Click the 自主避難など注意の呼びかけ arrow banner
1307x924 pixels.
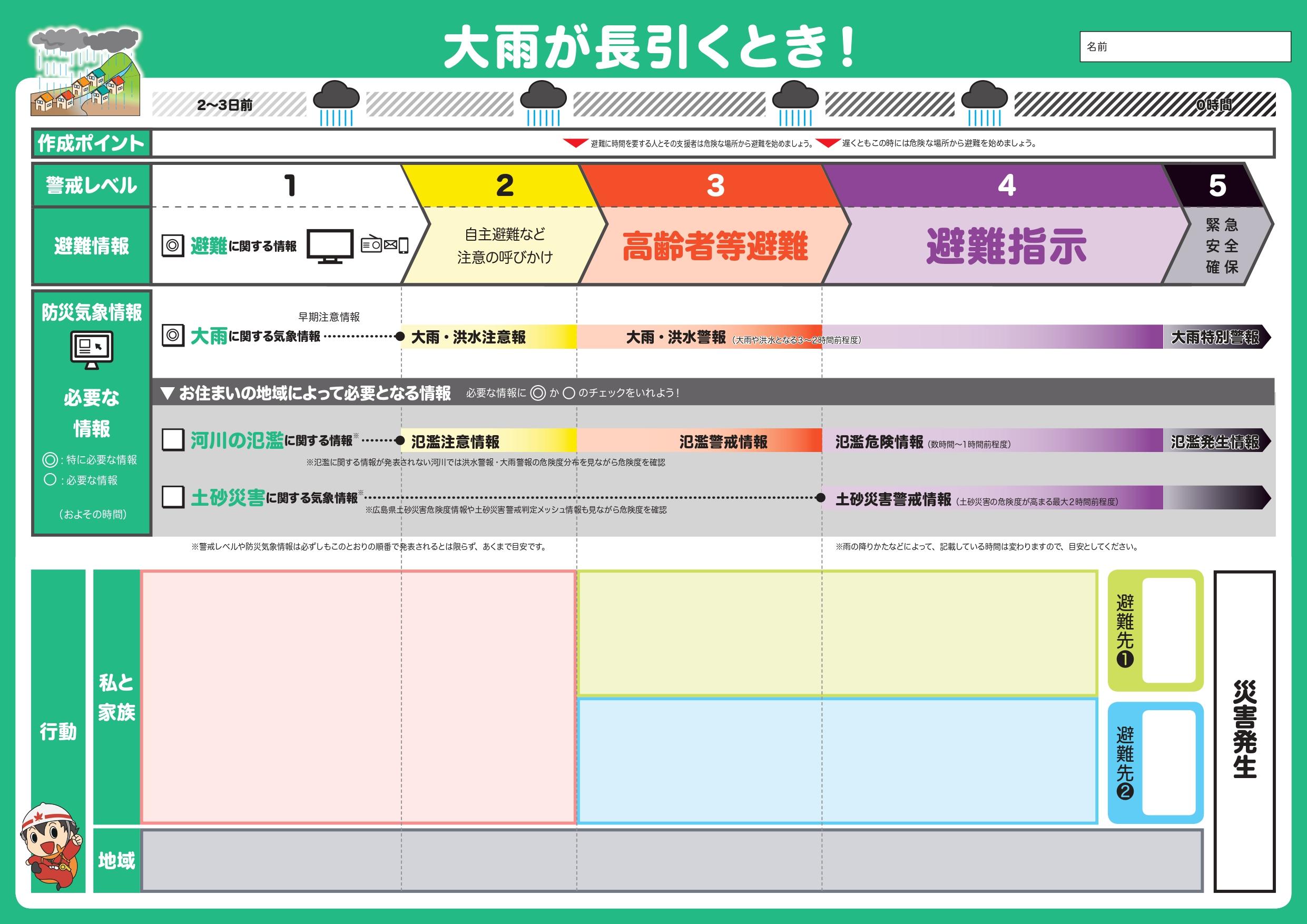pyautogui.click(x=504, y=245)
